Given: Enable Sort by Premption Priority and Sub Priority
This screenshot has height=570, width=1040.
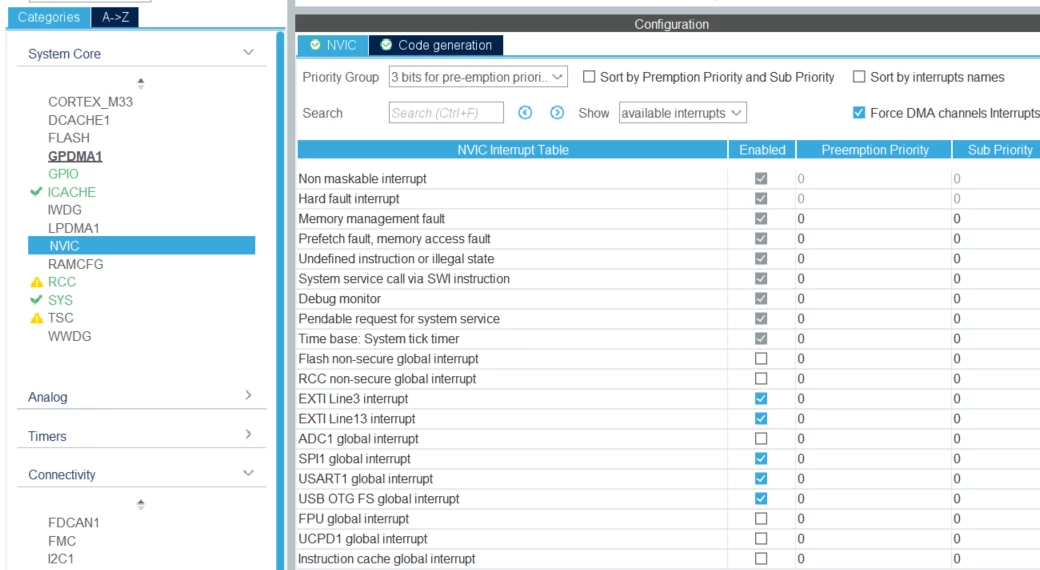Looking at the screenshot, I should pos(588,77).
